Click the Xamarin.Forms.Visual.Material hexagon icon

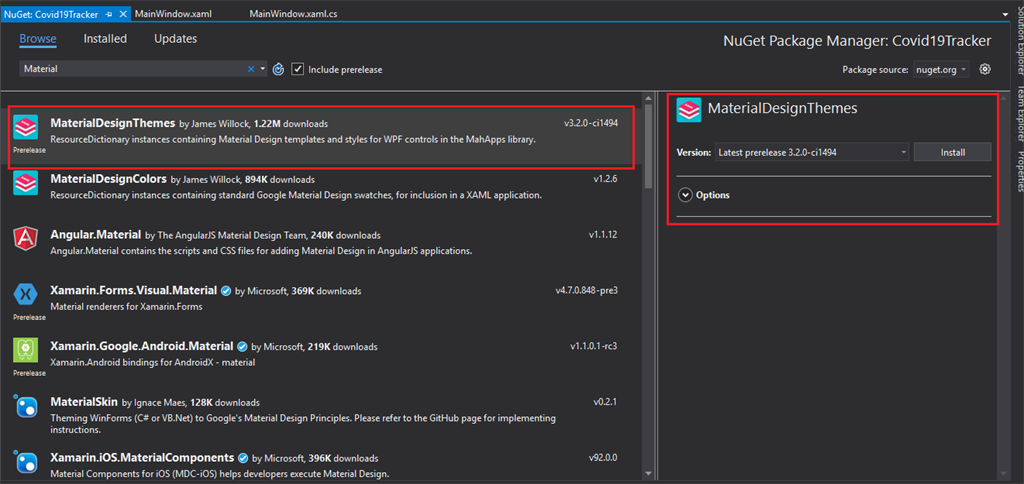25,295
